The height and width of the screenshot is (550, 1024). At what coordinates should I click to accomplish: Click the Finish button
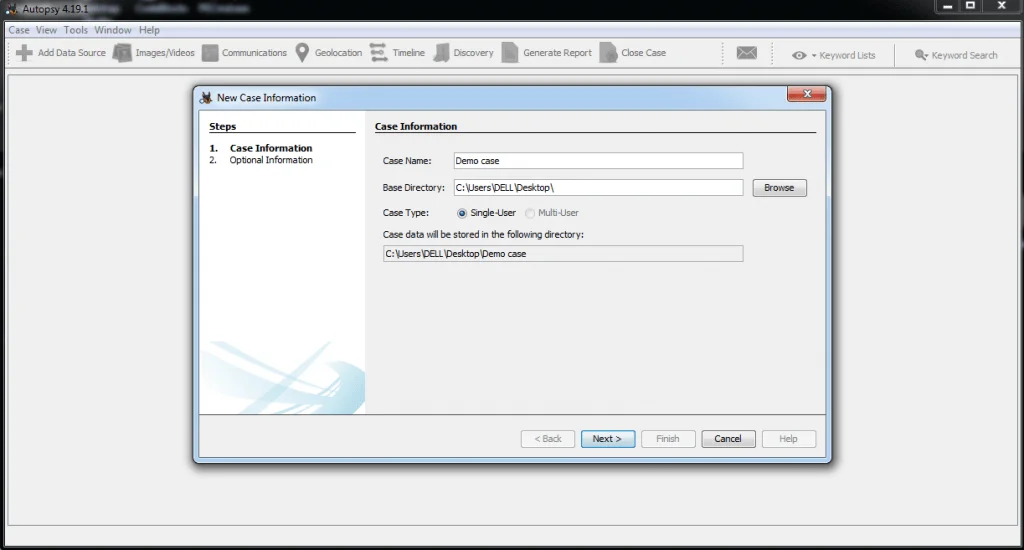point(667,439)
